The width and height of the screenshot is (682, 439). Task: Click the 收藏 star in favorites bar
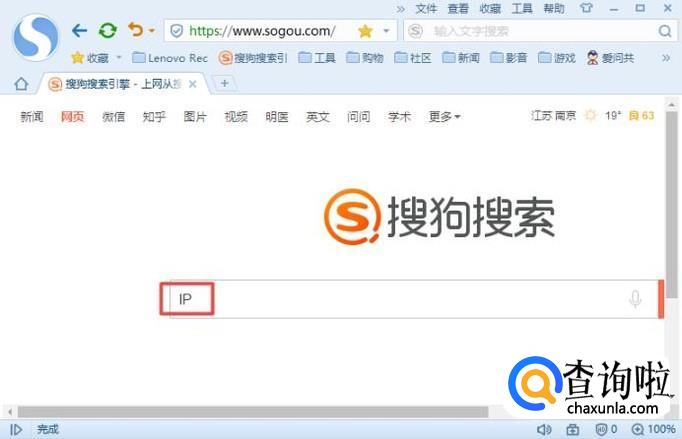click(90, 57)
